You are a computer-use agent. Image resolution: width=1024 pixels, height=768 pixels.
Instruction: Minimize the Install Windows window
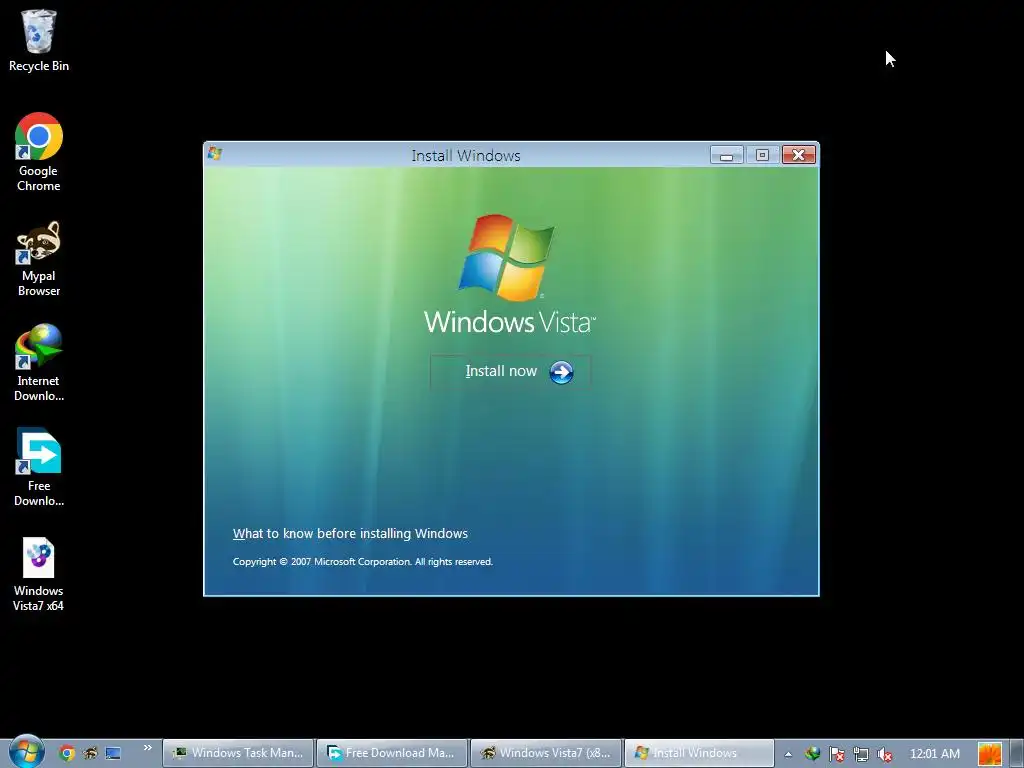[726, 155]
